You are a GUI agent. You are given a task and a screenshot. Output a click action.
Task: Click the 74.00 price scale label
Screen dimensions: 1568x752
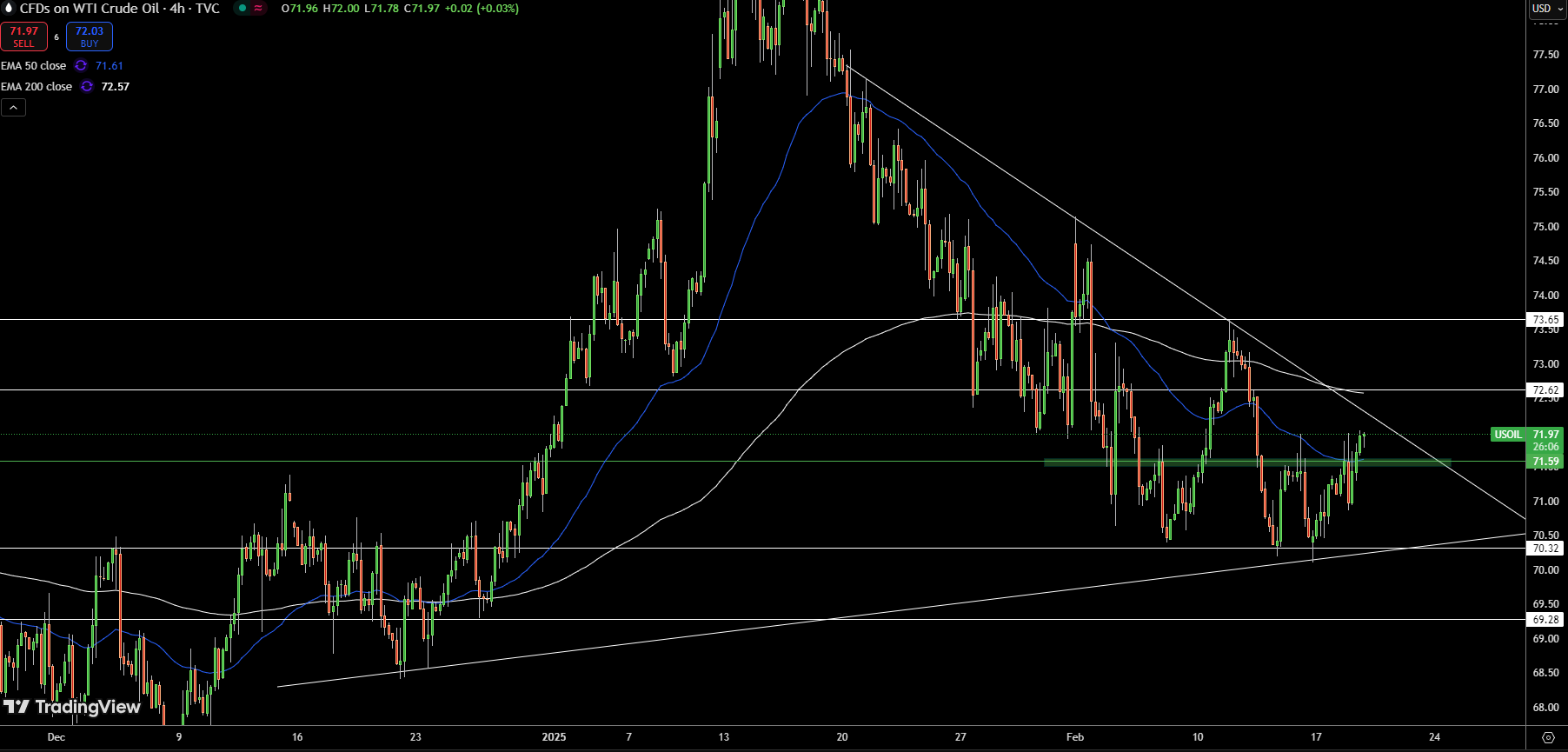[1545, 296]
